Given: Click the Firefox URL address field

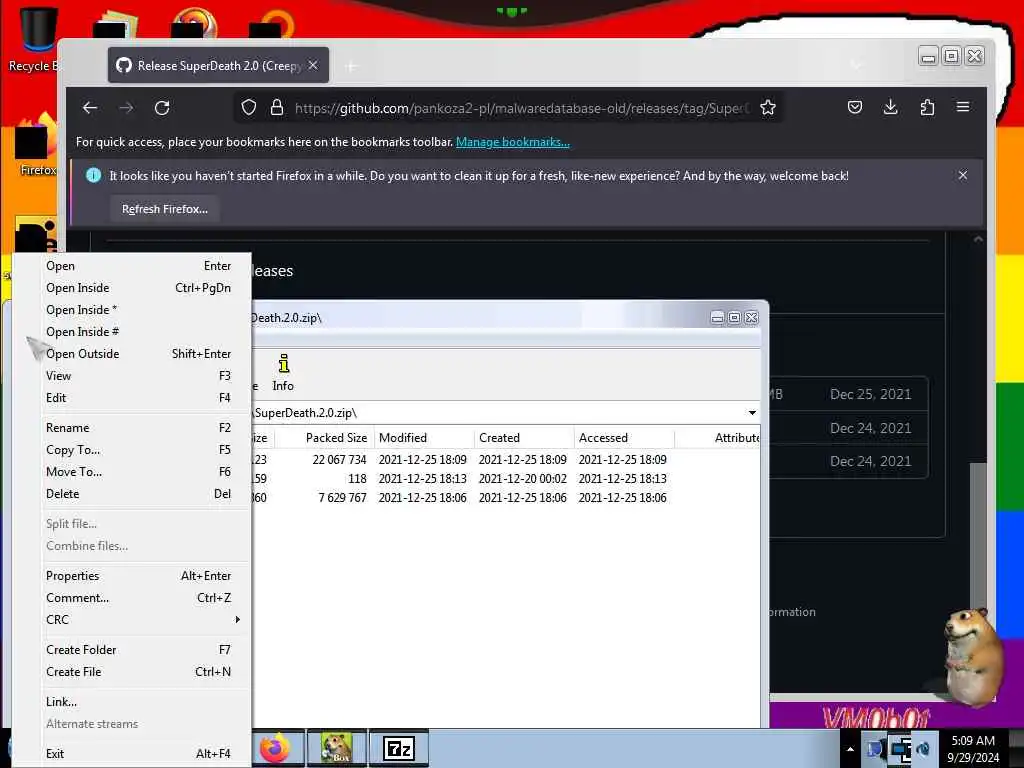Looking at the screenshot, I should click(522, 108).
